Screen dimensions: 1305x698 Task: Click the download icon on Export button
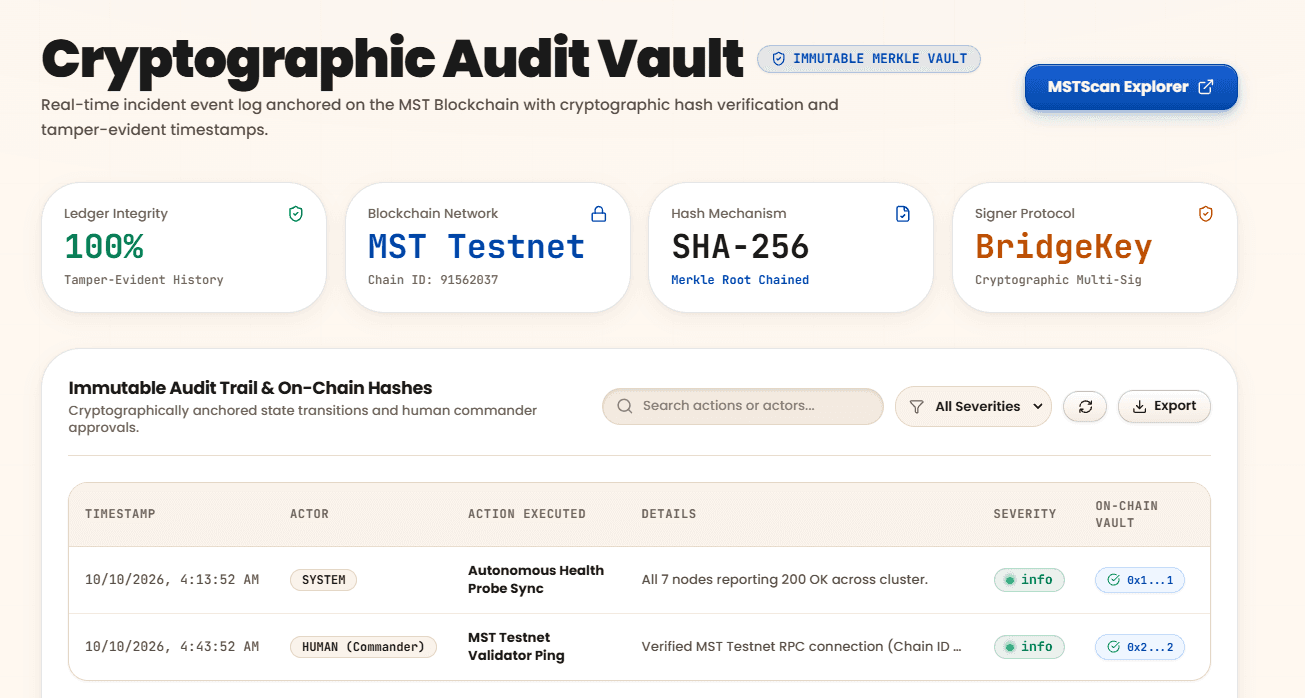point(1139,406)
